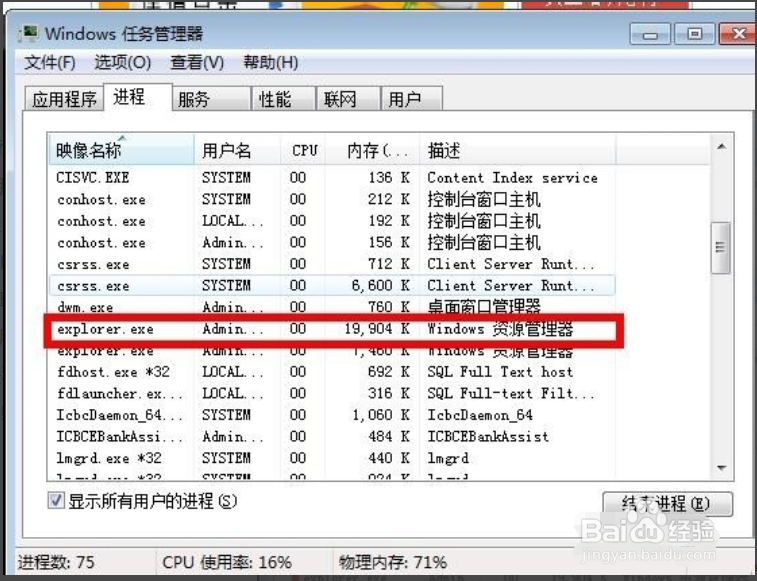Select csrss.exe row using 6,600 K
The image size is (757, 581).
[332, 285]
